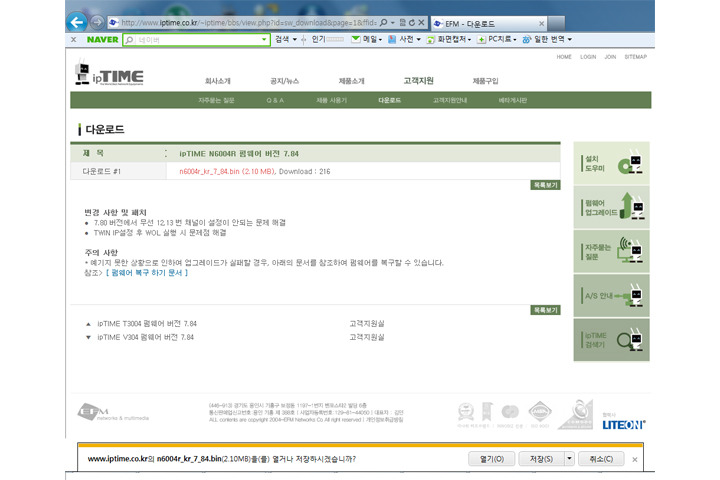Click the browser forward arrow button
720x480 pixels.
tap(97, 22)
